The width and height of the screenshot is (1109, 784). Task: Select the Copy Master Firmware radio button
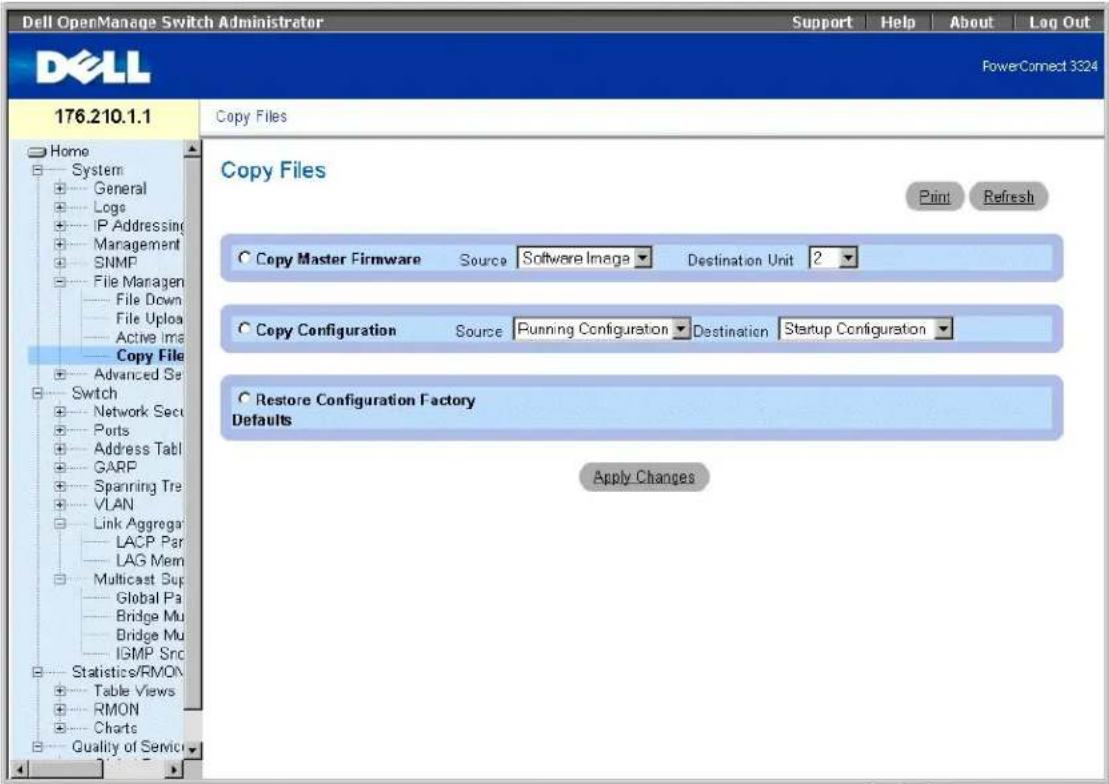tap(245, 258)
